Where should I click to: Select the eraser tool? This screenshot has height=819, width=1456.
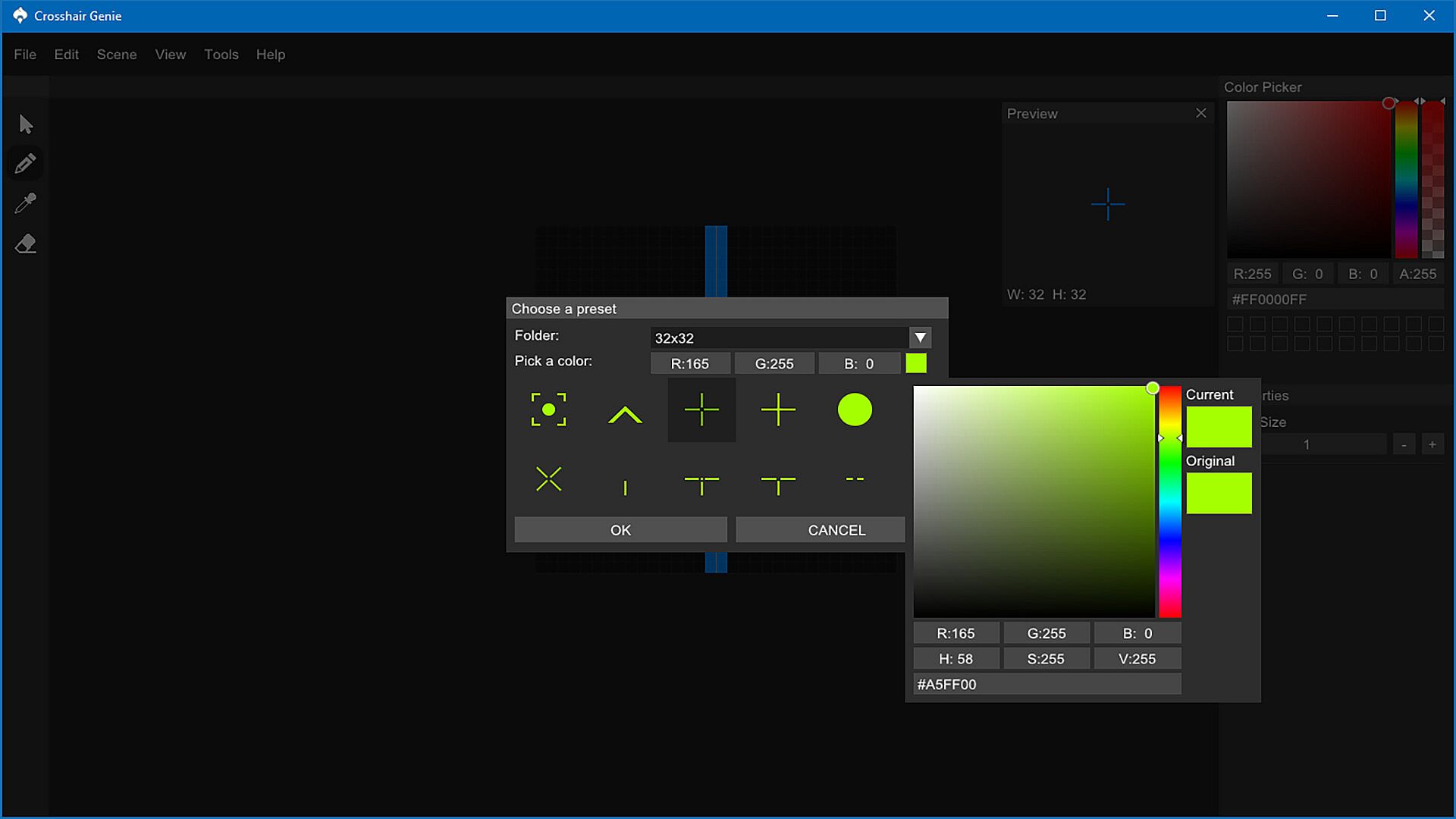click(x=26, y=244)
